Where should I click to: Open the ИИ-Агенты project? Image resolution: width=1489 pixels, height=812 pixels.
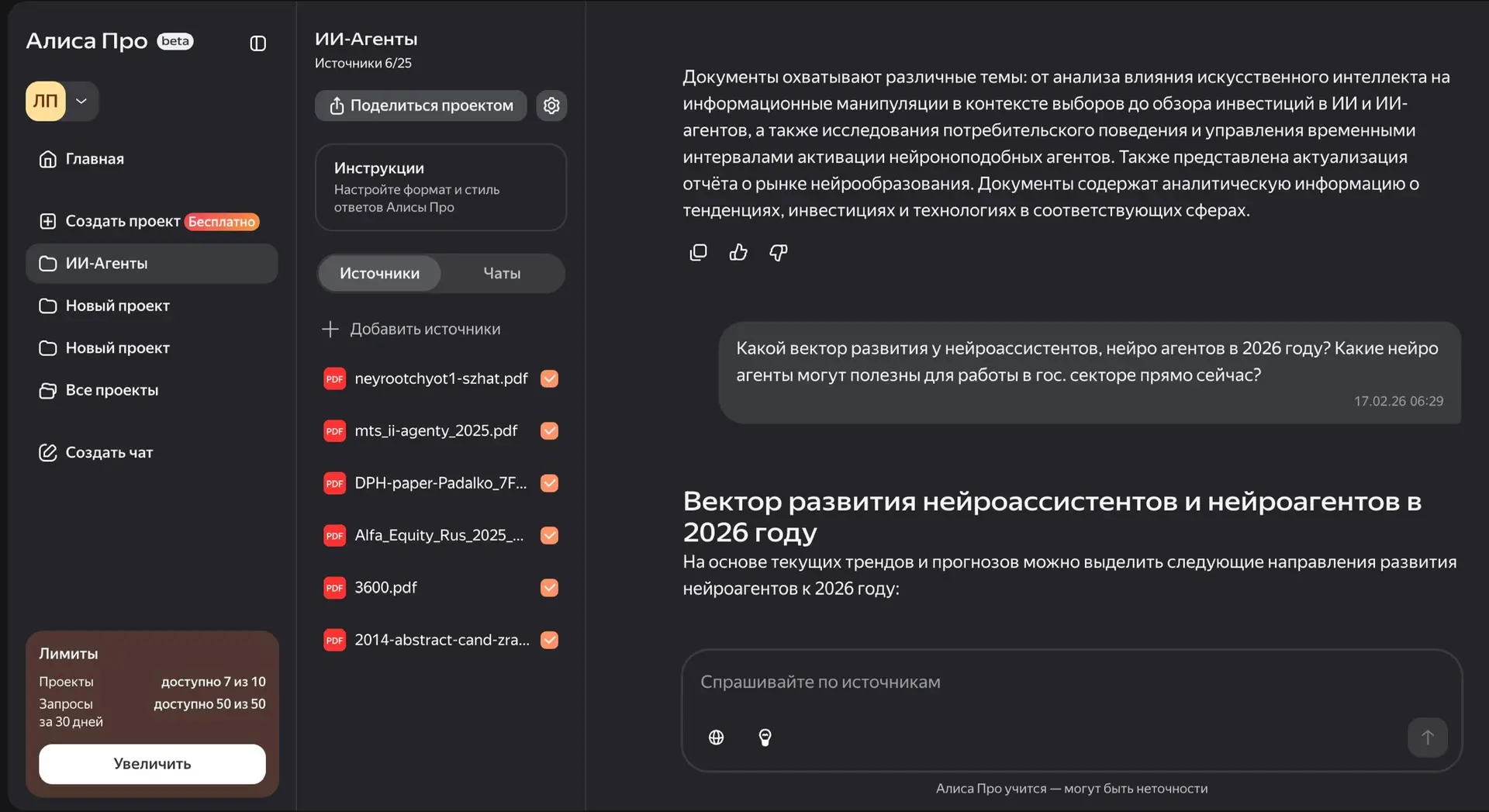(x=152, y=264)
